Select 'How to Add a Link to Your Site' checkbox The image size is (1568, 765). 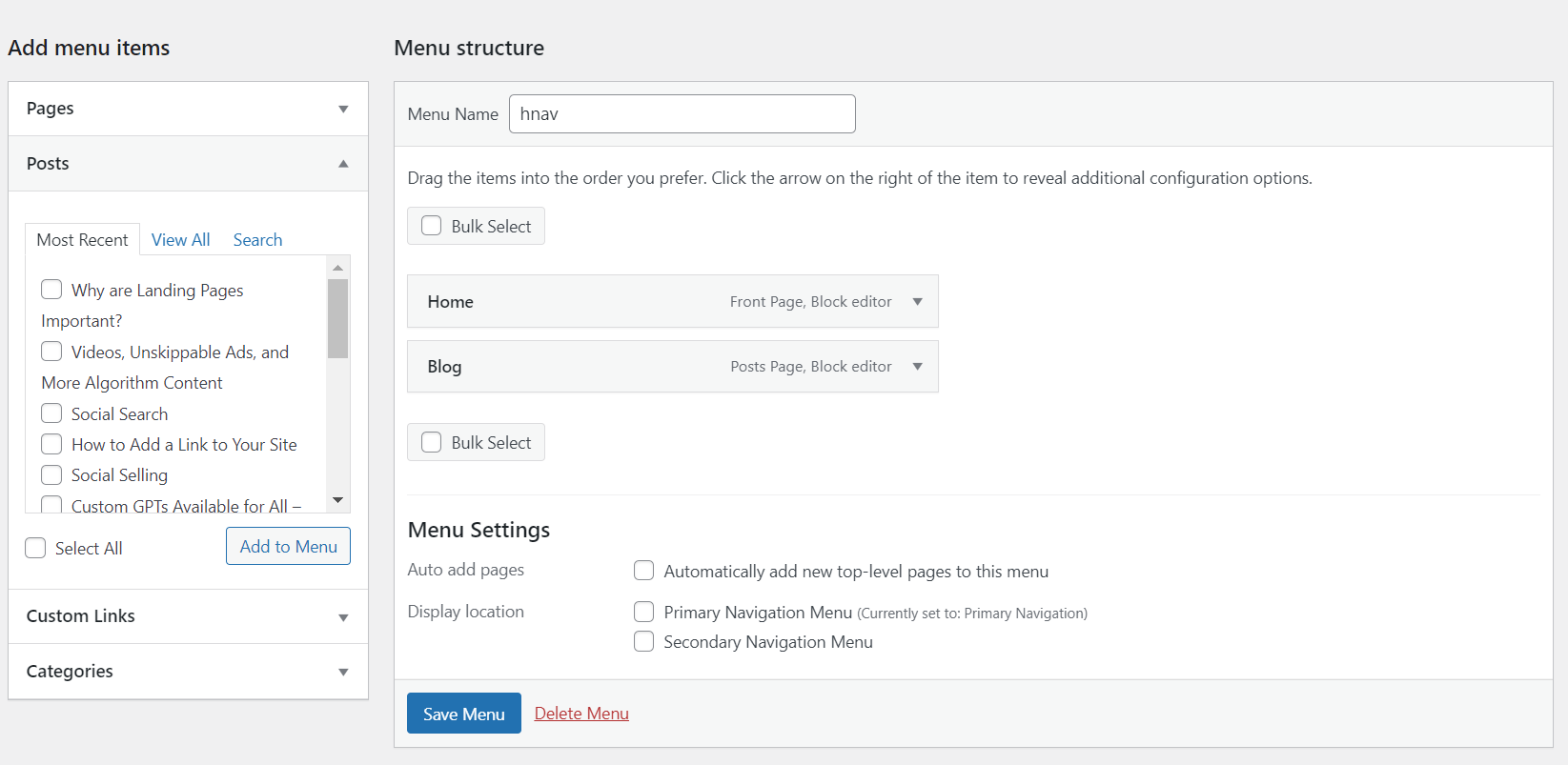[51, 444]
